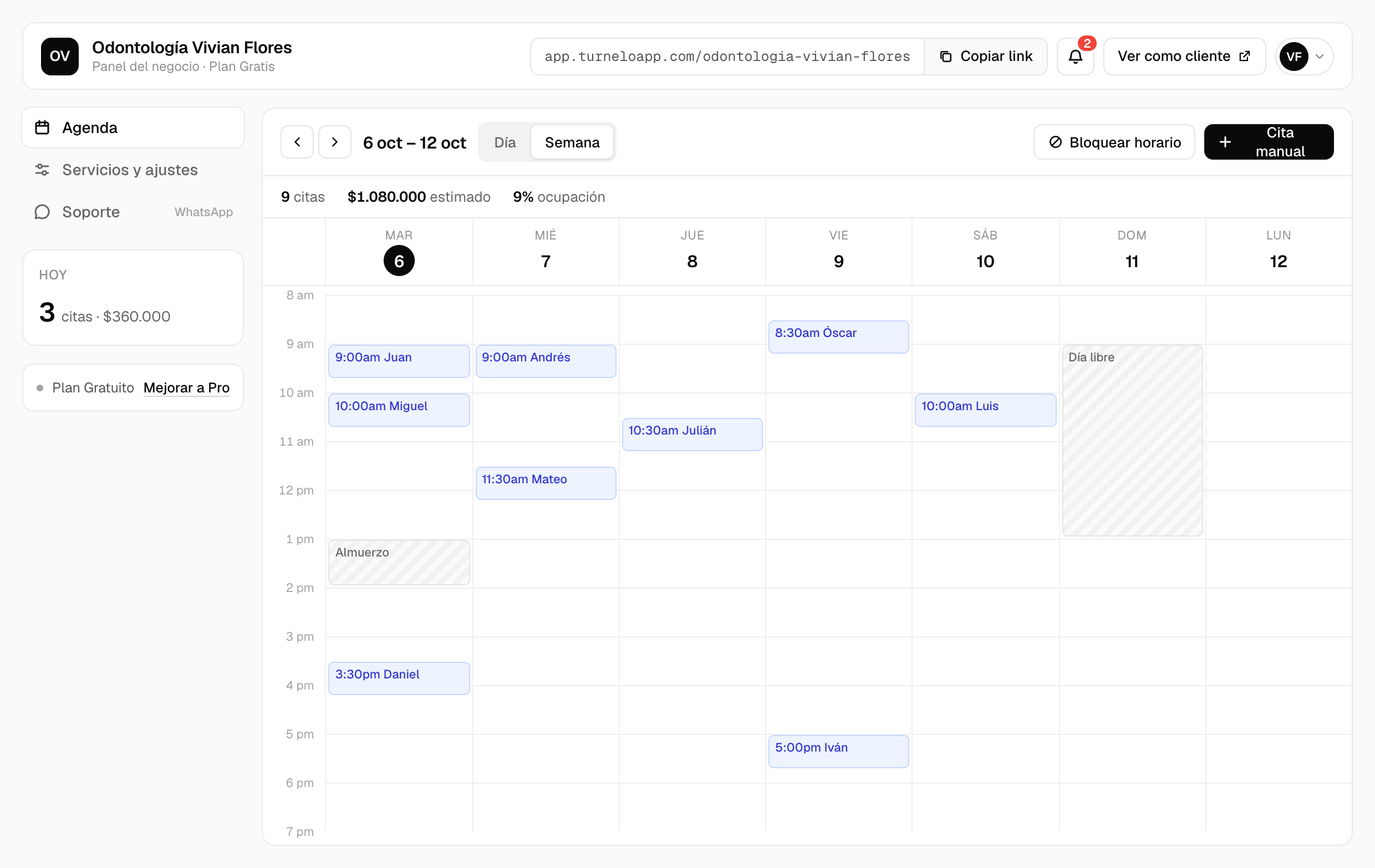The width and height of the screenshot is (1375, 868).
Task: Go to next week arrow
Action: [335, 141]
